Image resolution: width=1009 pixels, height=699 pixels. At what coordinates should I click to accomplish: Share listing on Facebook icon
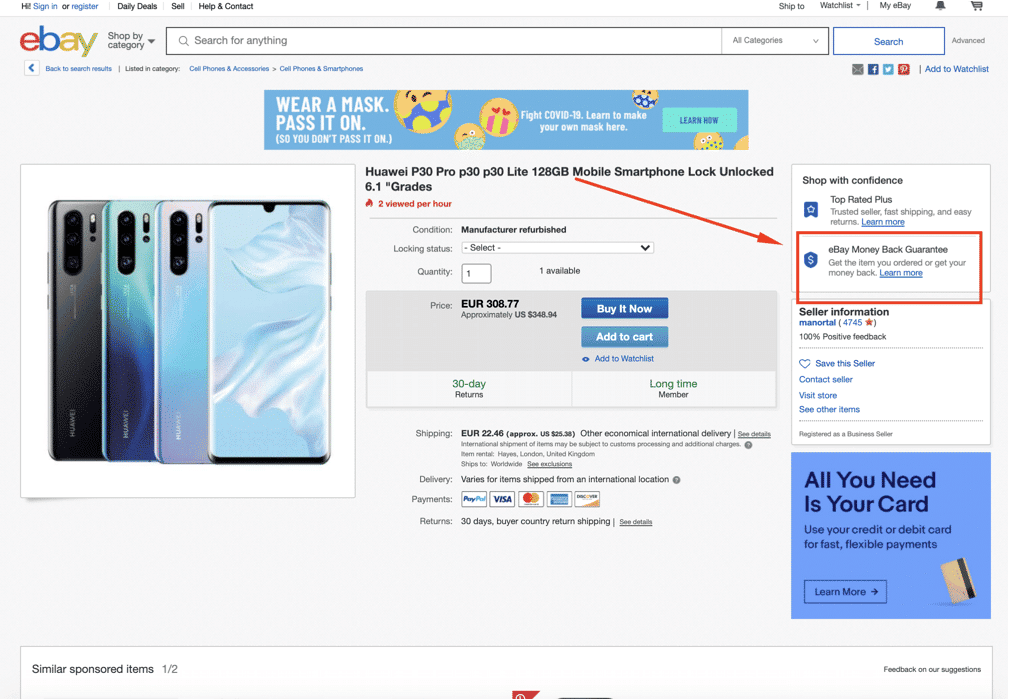[x=873, y=70]
